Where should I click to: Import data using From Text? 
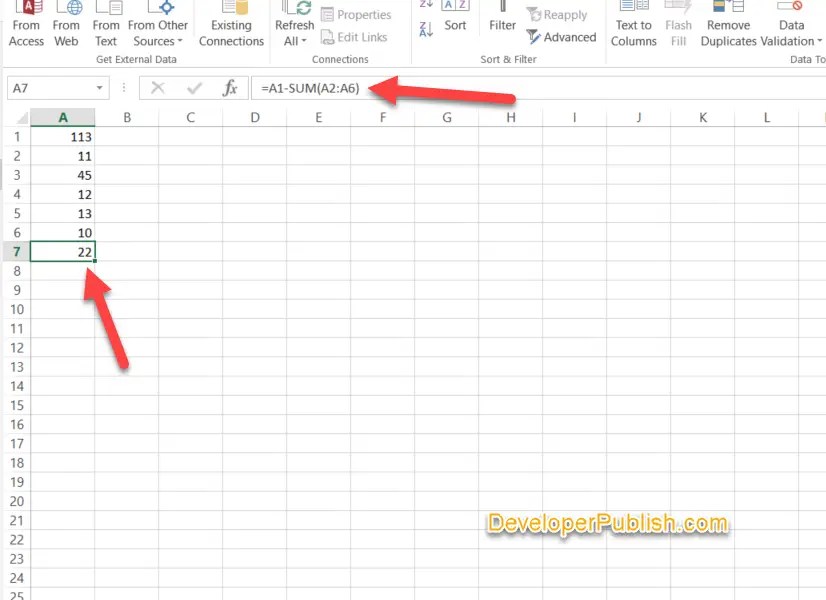(106, 24)
